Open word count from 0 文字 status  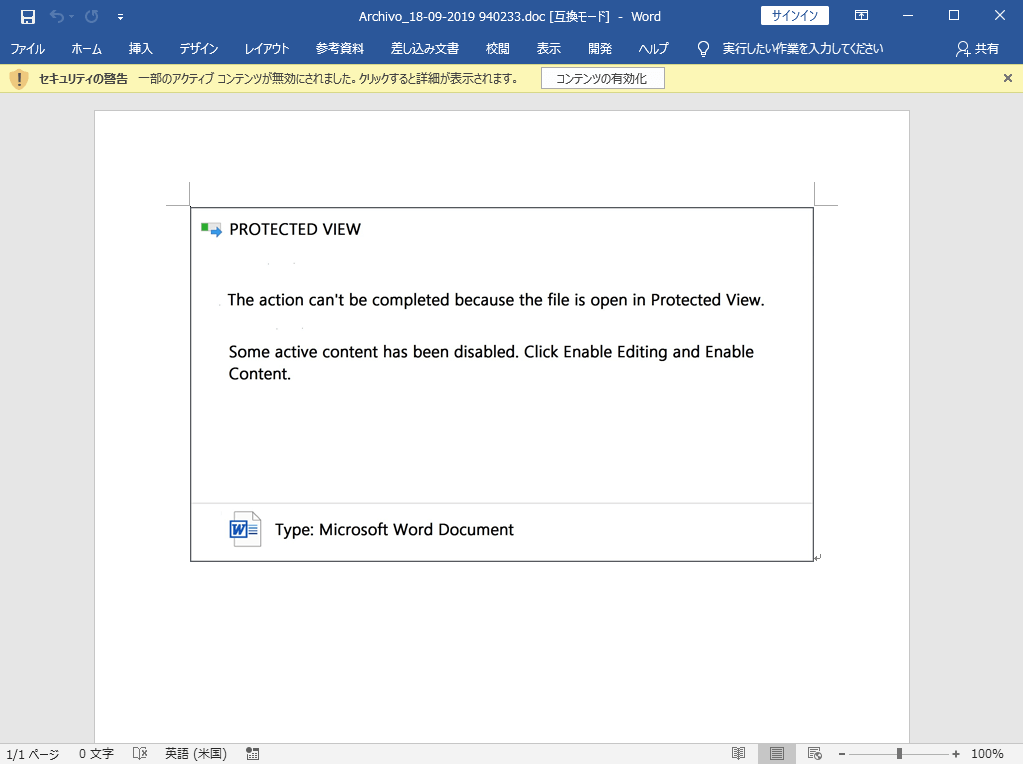pos(96,754)
